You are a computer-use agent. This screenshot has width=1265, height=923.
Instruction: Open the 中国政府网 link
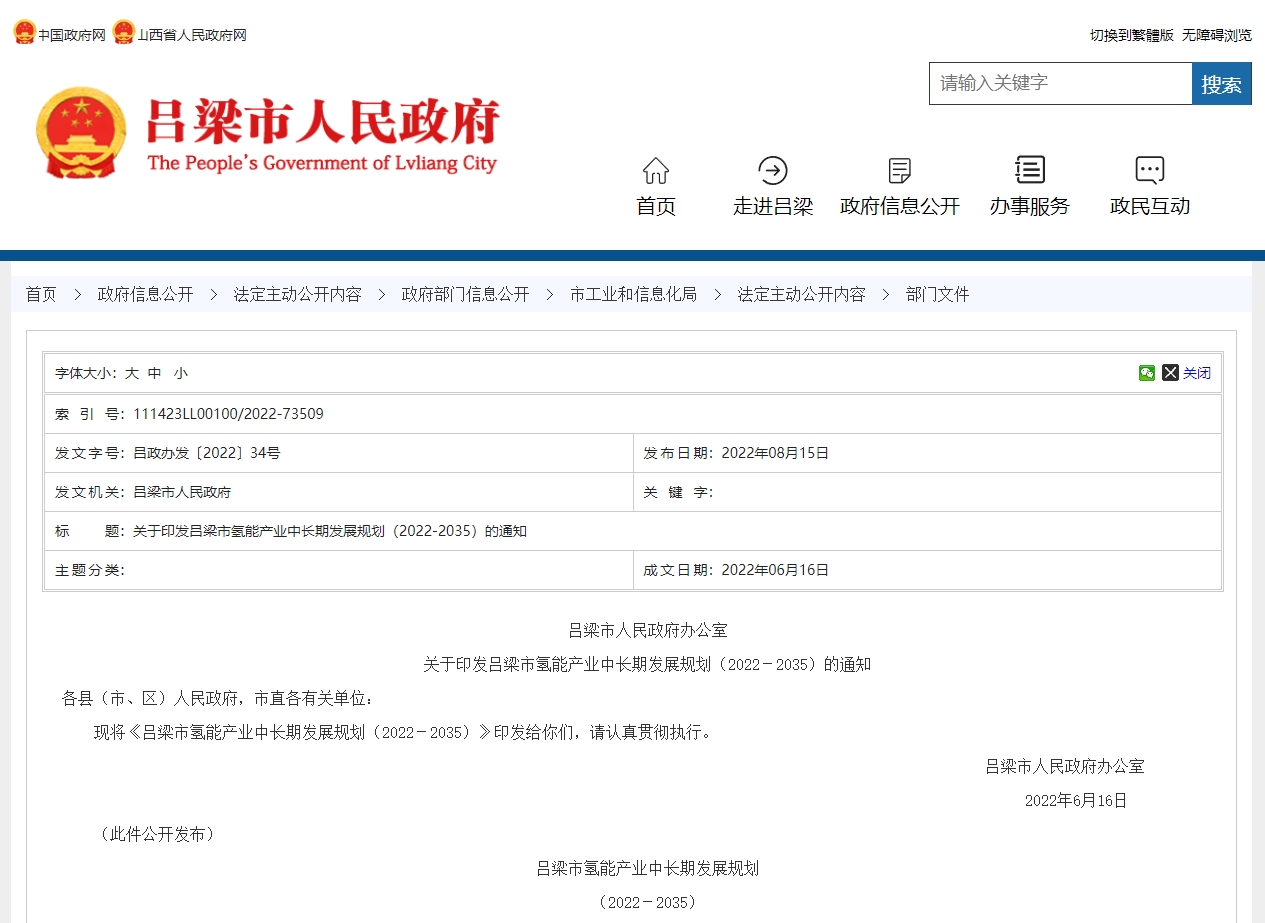click(72, 35)
